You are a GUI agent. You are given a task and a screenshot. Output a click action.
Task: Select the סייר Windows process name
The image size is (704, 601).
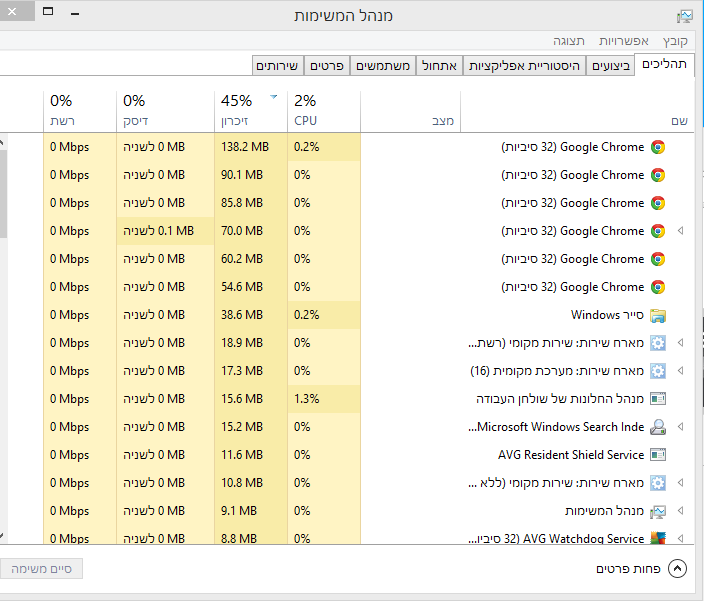(607, 315)
